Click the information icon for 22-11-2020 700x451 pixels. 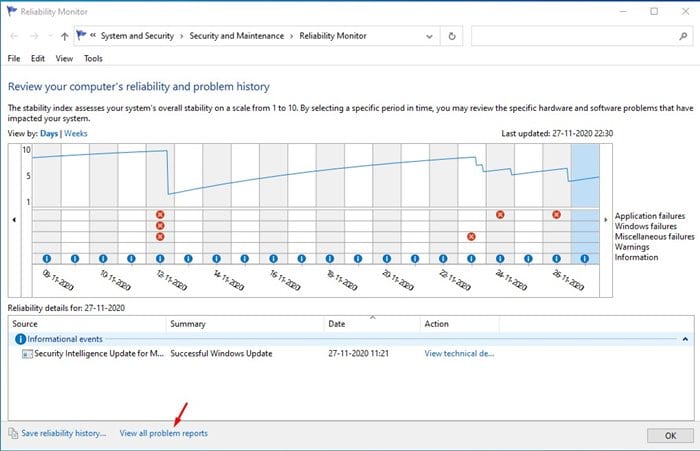tap(443, 259)
